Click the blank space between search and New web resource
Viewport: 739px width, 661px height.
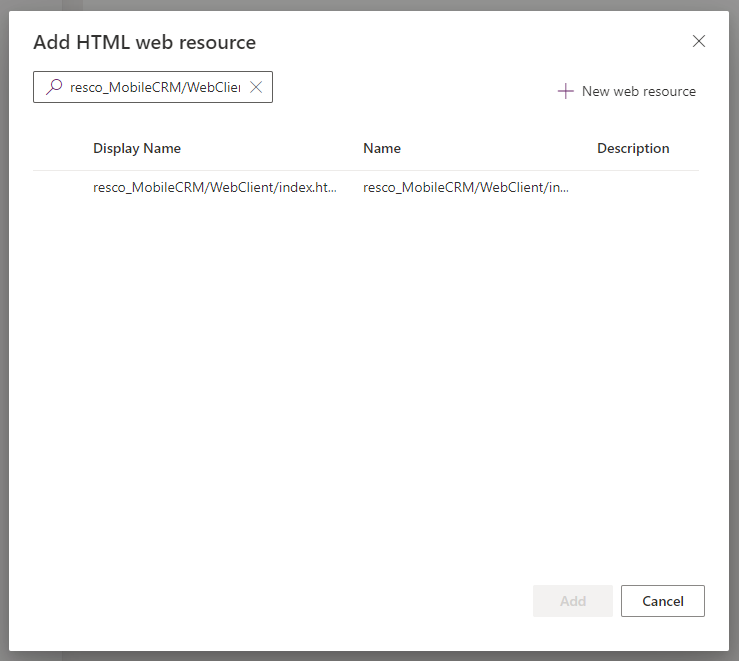tap(410, 90)
